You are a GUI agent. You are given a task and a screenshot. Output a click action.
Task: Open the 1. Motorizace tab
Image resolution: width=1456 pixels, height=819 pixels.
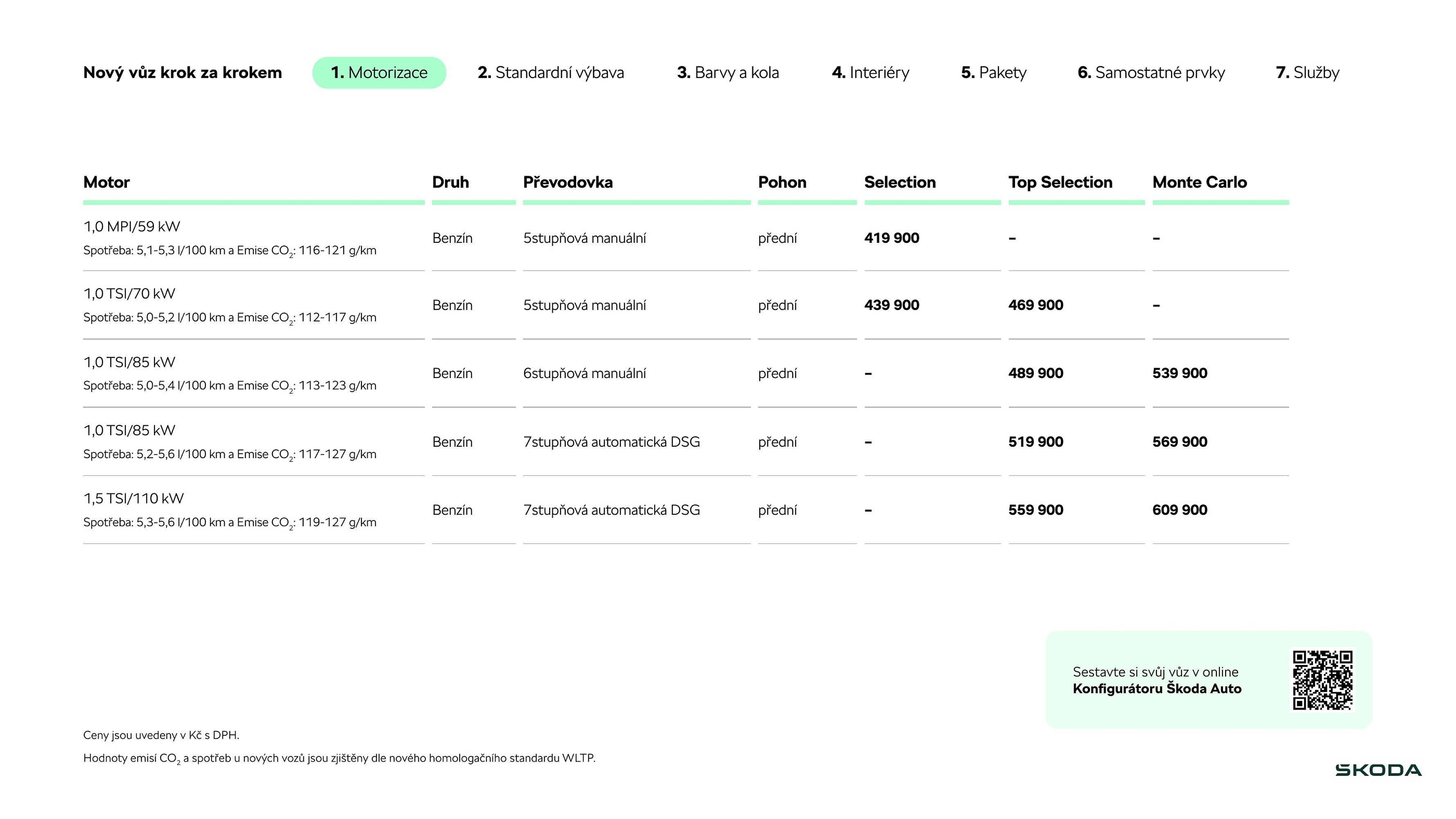point(379,72)
